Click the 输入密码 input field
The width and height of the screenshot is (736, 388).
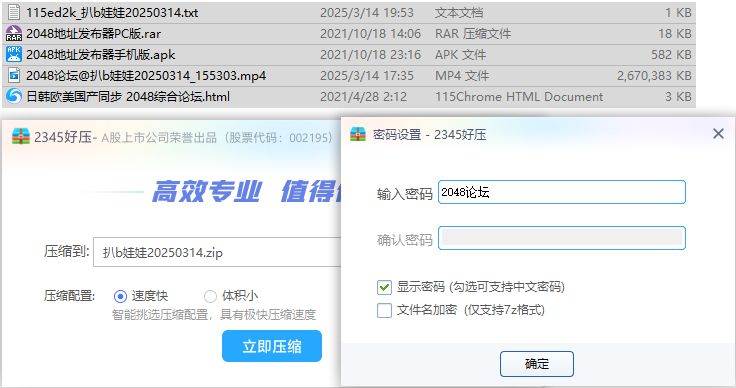click(561, 192)
